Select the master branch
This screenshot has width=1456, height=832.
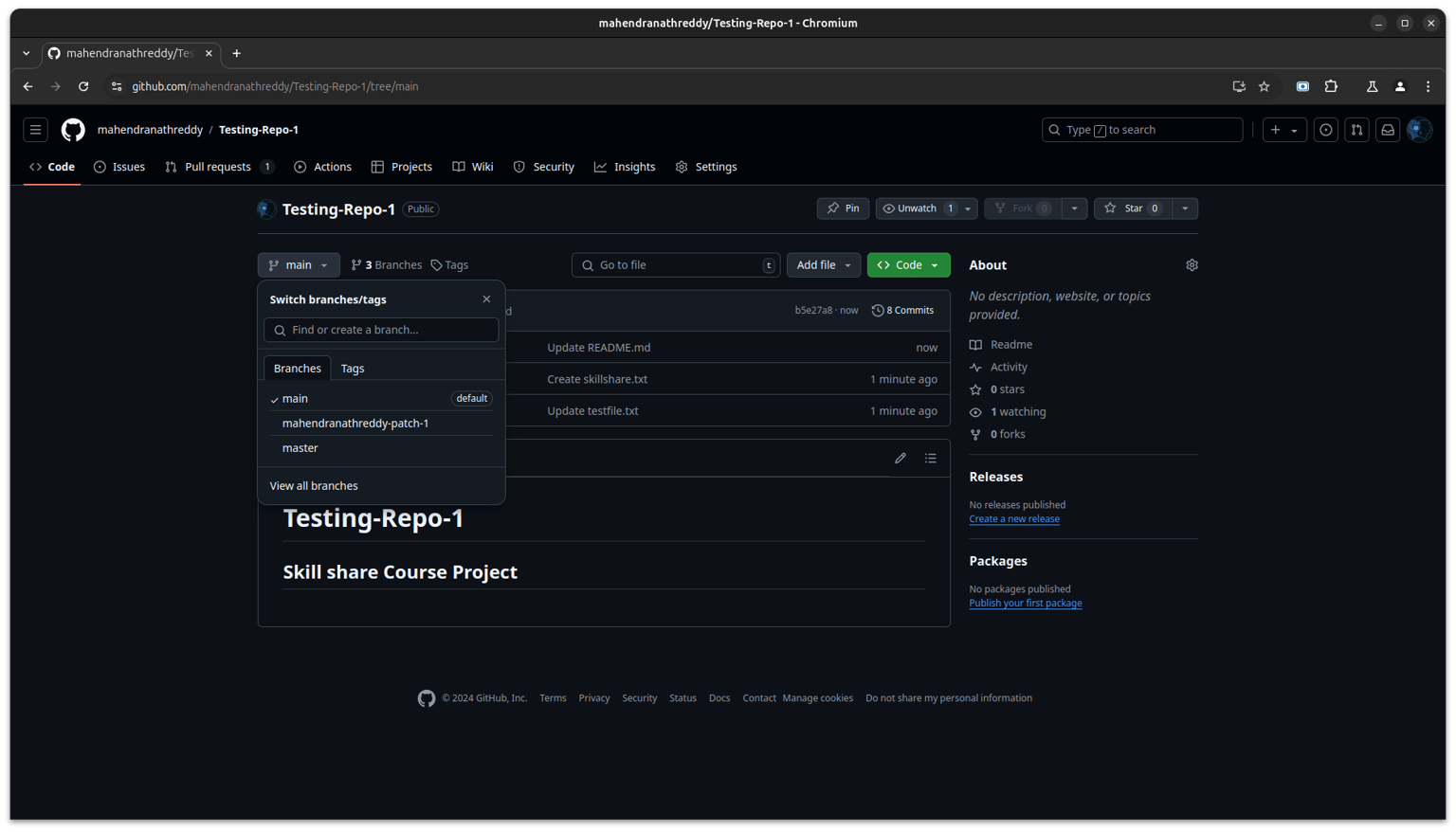point(381,448)
